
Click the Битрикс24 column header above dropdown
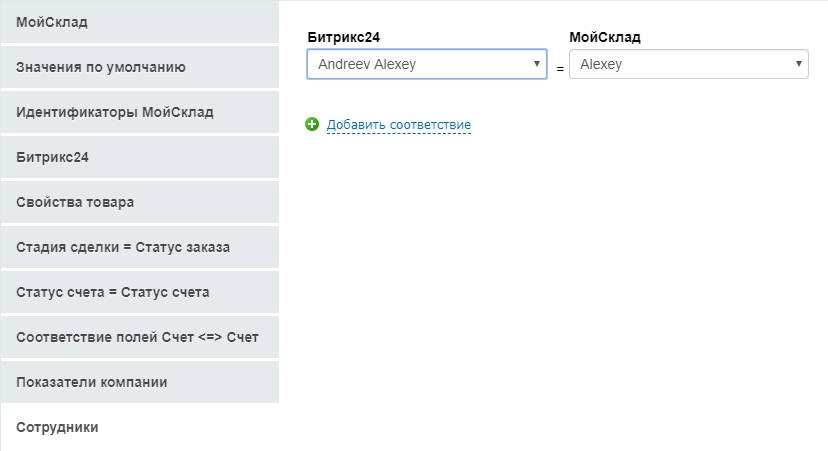(344, 37)
